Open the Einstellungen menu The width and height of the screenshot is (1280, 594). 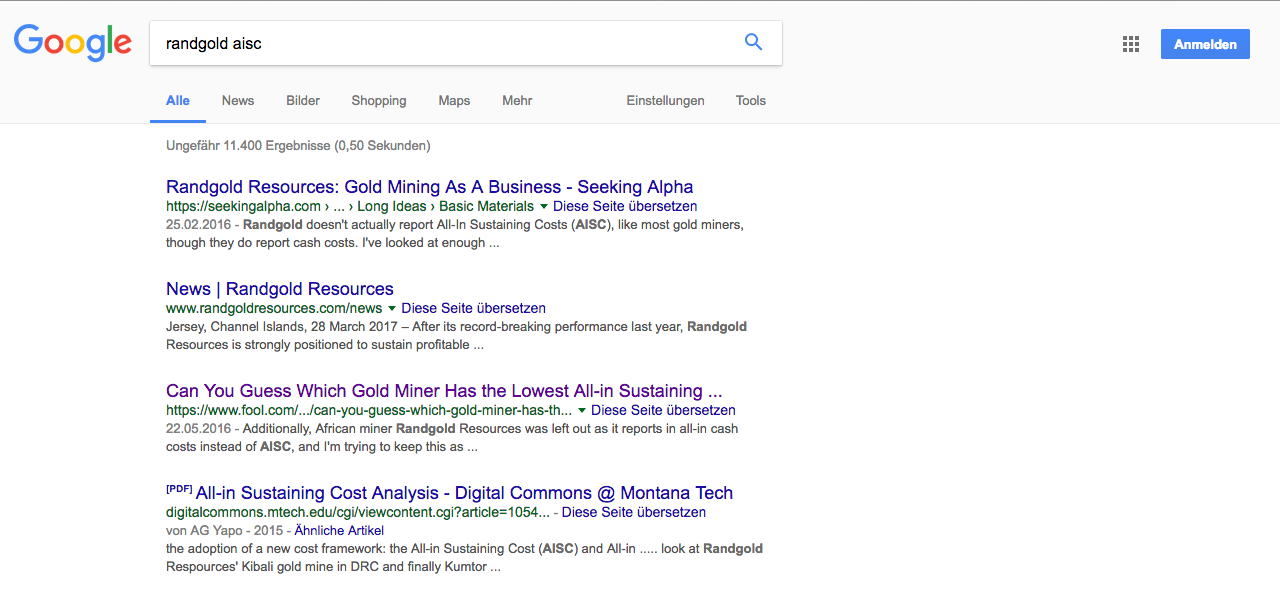(665, 101)
